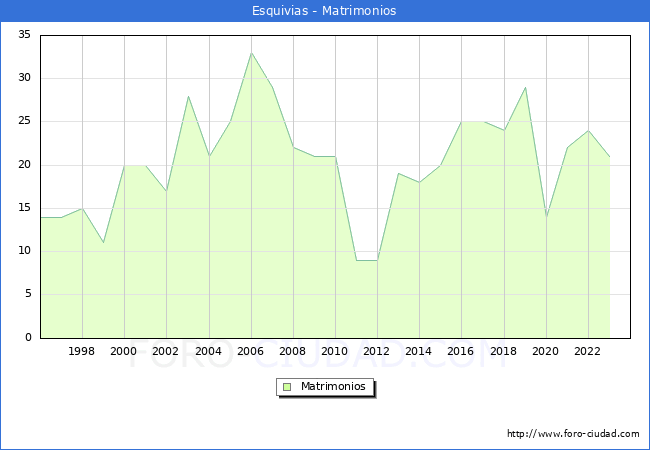650x450 pixels.
Task: Select the 2020 x-axis label
Action: tap(545, 351)
